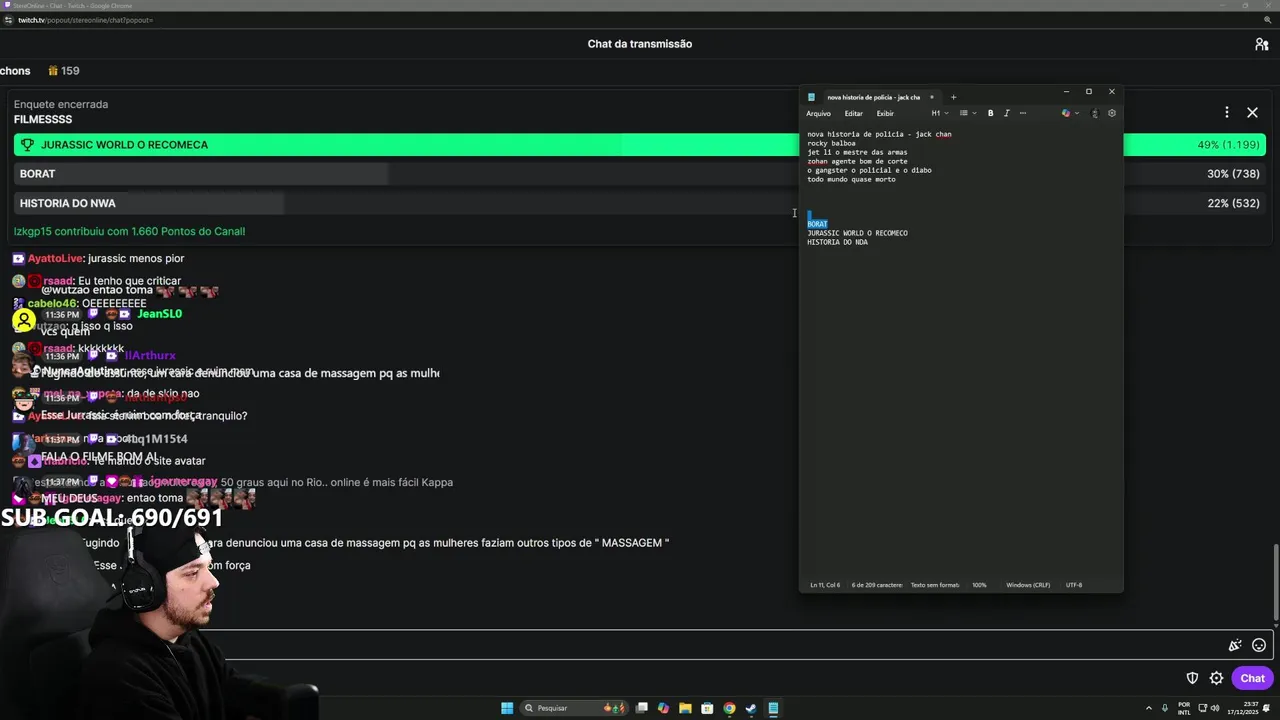Viewport: 1280px width, 720px height.
Task: Open the Editar menu in Notepad
Action: coord(853,113)
